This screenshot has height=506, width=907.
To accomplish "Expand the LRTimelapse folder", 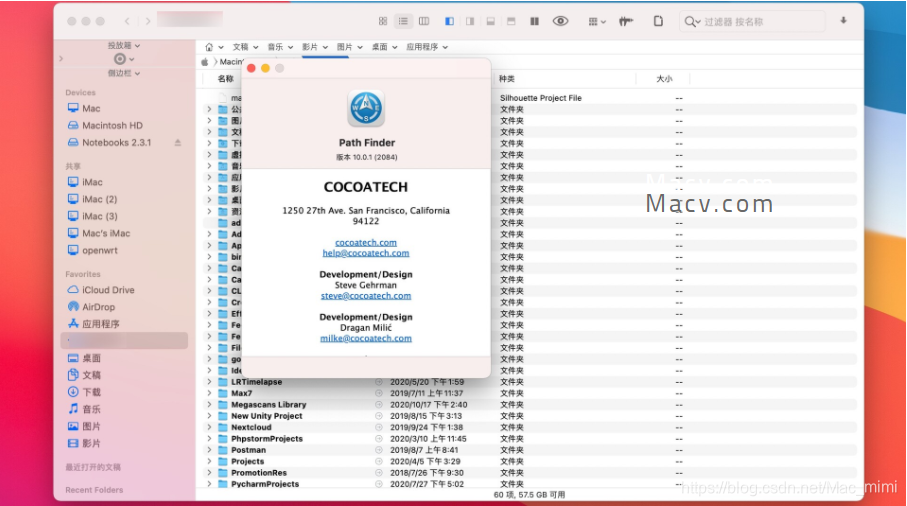I will [x=209, y=382].
